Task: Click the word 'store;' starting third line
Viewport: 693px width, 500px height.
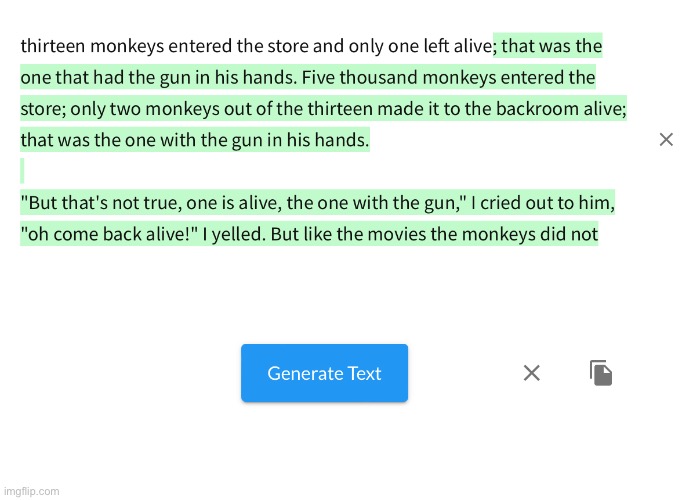Action: coord(43,109)
